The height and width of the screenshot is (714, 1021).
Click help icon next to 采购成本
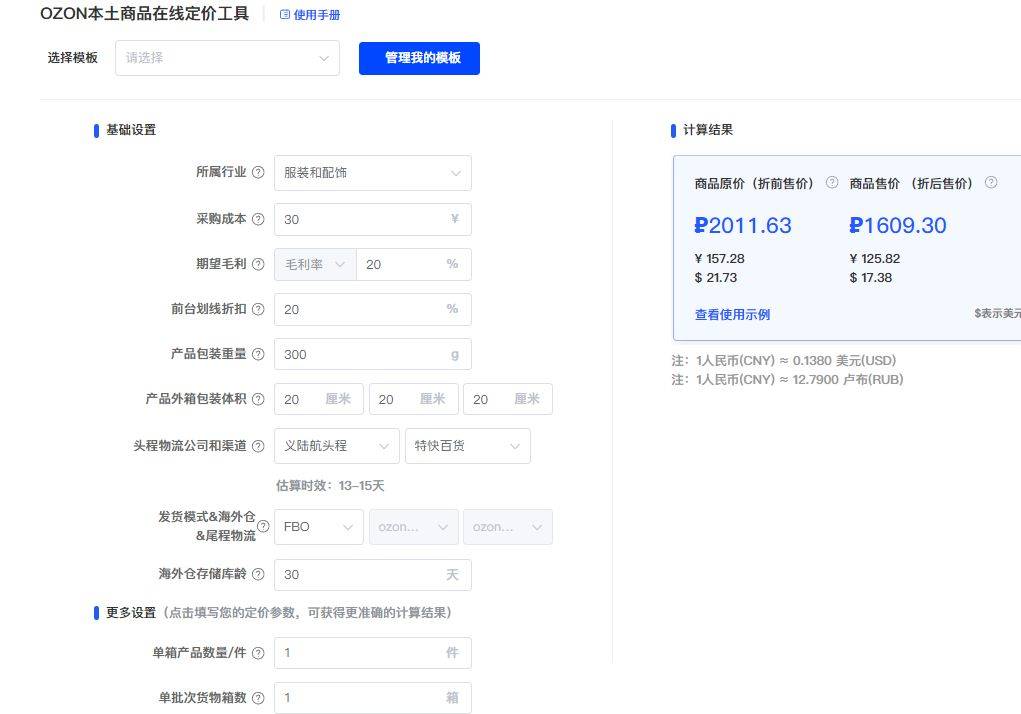tap(258, 219)
